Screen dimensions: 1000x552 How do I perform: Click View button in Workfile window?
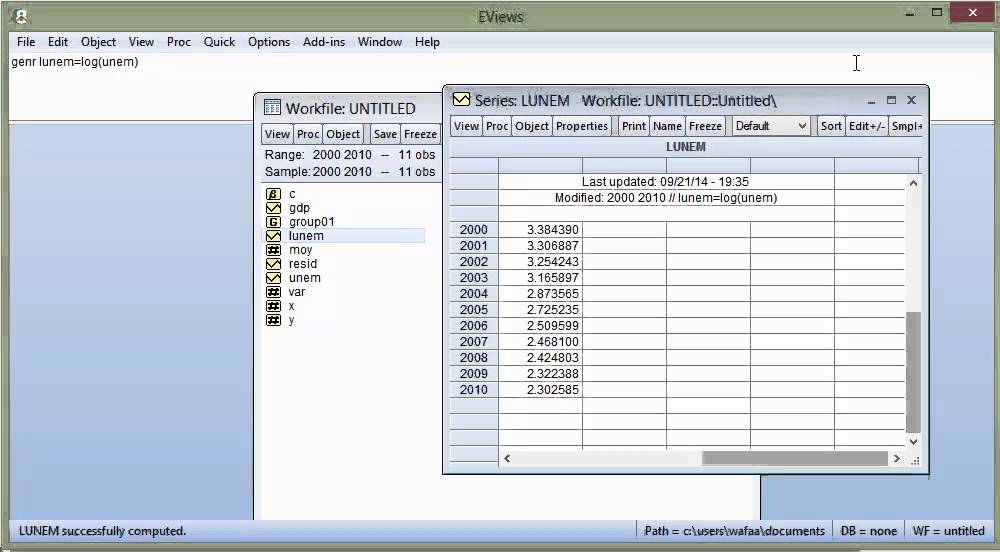coord(277,134)
